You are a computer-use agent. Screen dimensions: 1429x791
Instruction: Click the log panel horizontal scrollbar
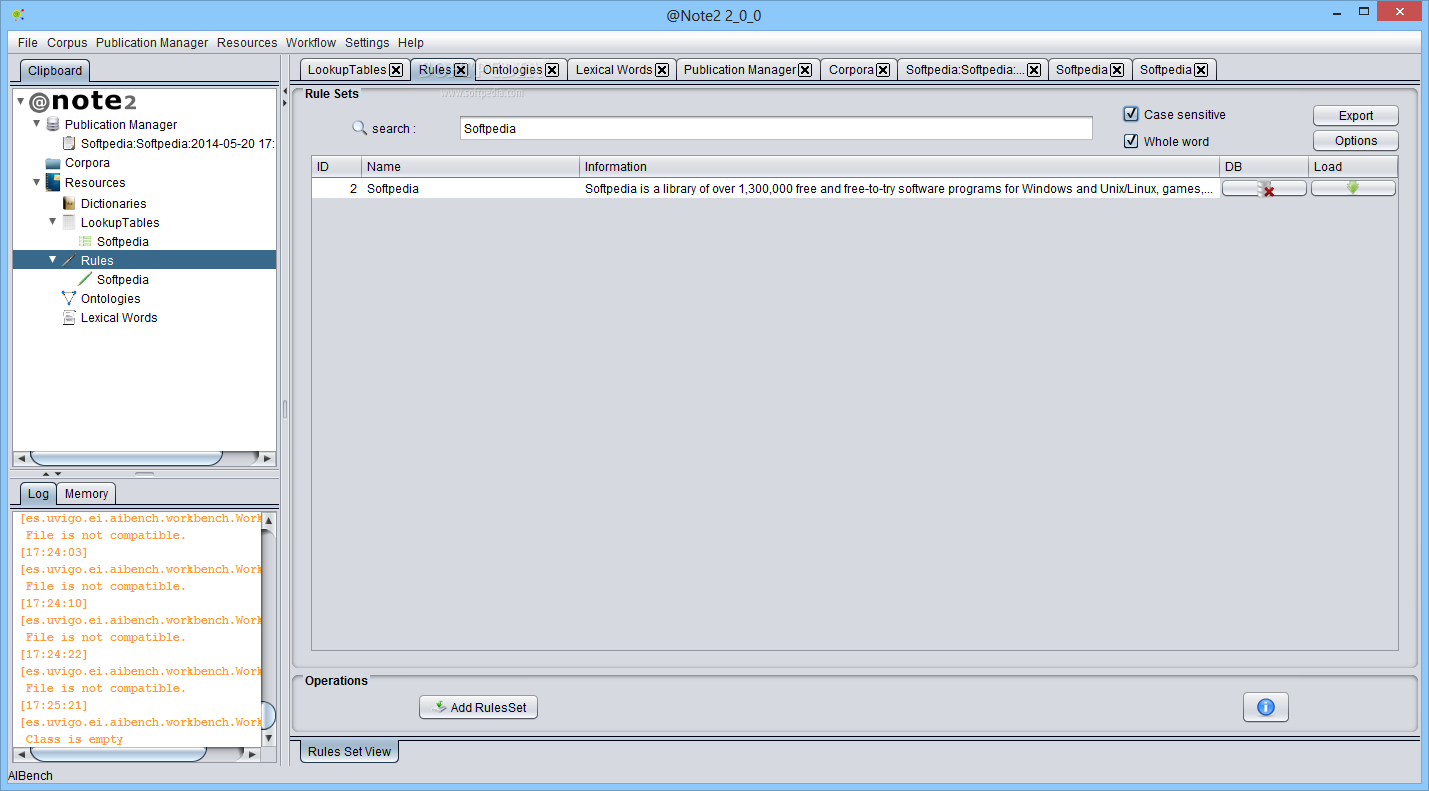(x=117, y=753)
